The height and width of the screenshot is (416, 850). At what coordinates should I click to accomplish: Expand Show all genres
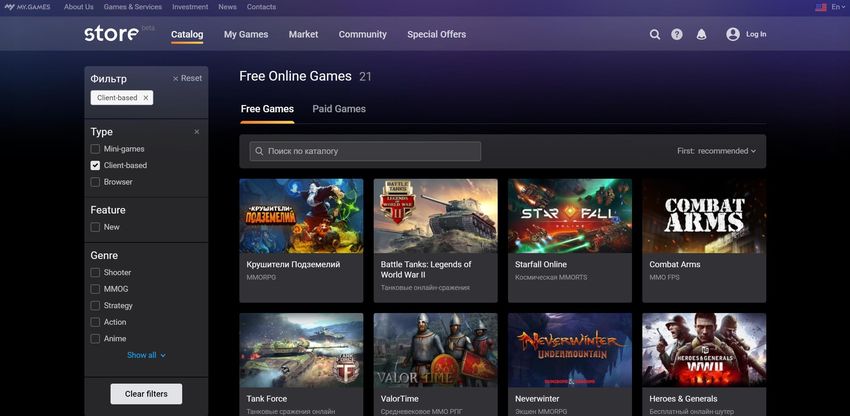point(146,355)
